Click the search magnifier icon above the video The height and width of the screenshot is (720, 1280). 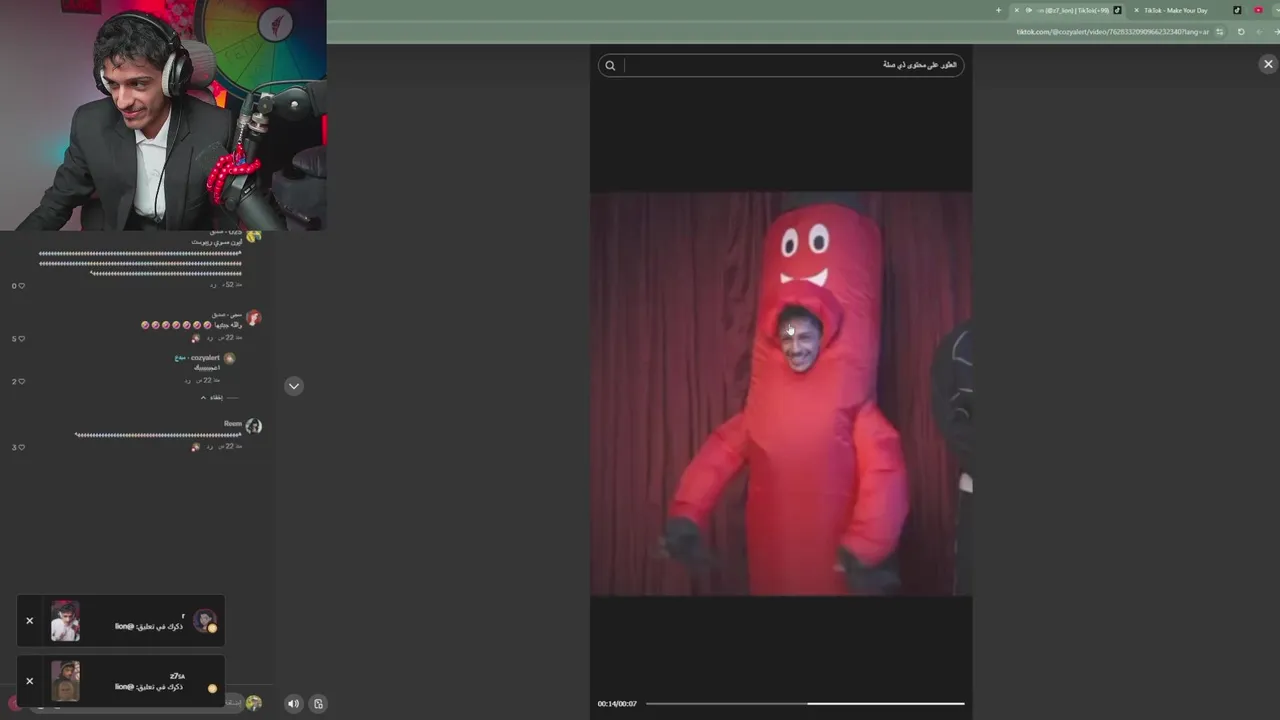(610, 66)
